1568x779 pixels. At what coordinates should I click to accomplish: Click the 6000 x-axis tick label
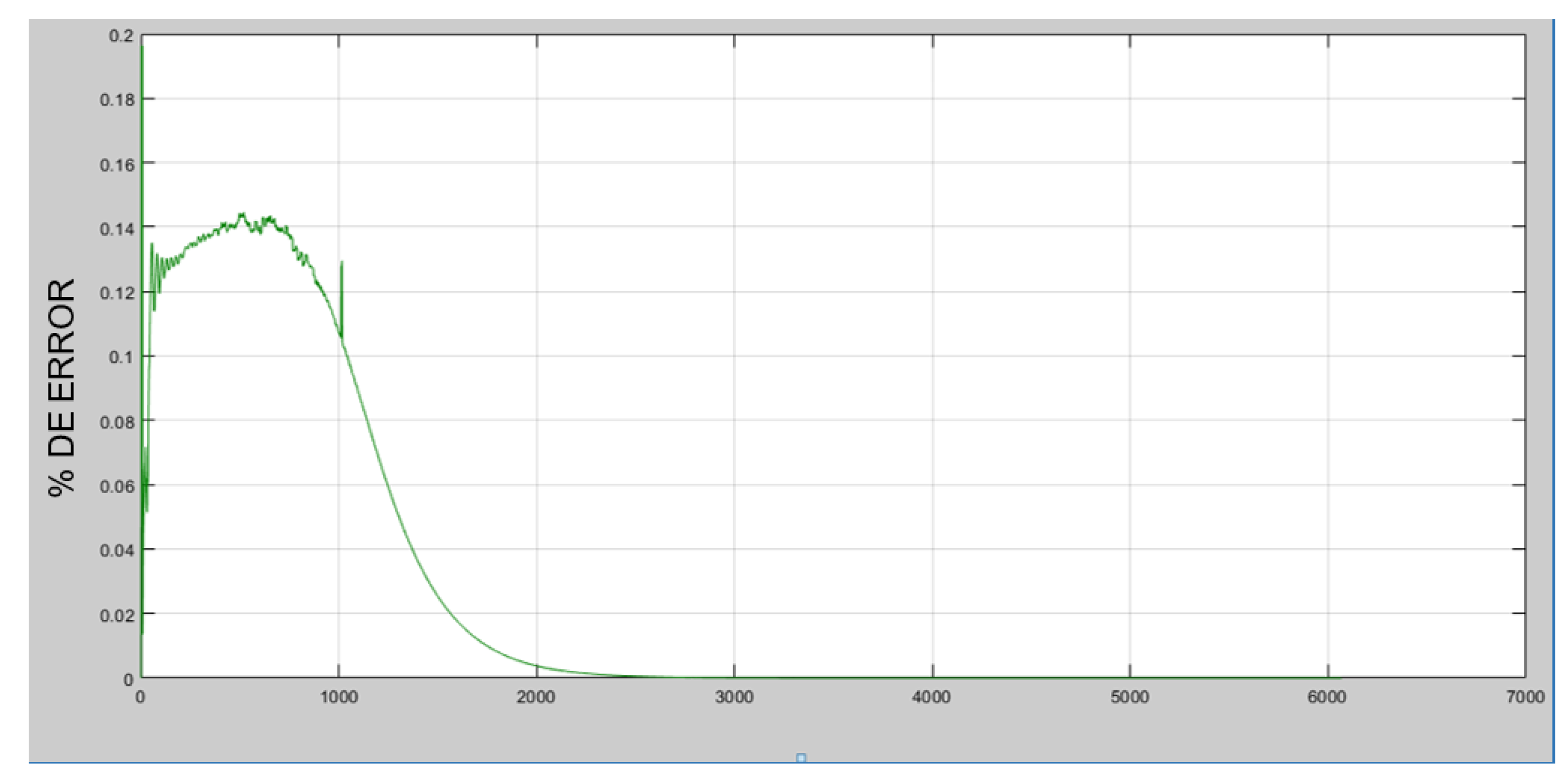pos(1327,697)
